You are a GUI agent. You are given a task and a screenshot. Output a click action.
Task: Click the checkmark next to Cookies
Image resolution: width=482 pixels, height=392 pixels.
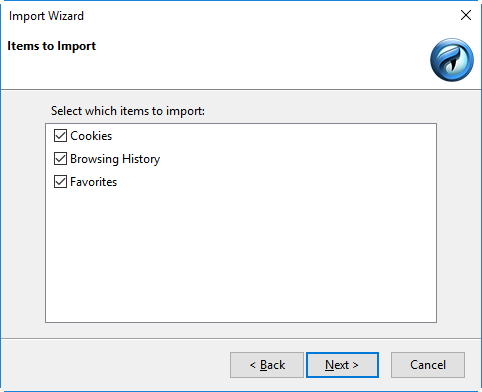pos(60,136)
